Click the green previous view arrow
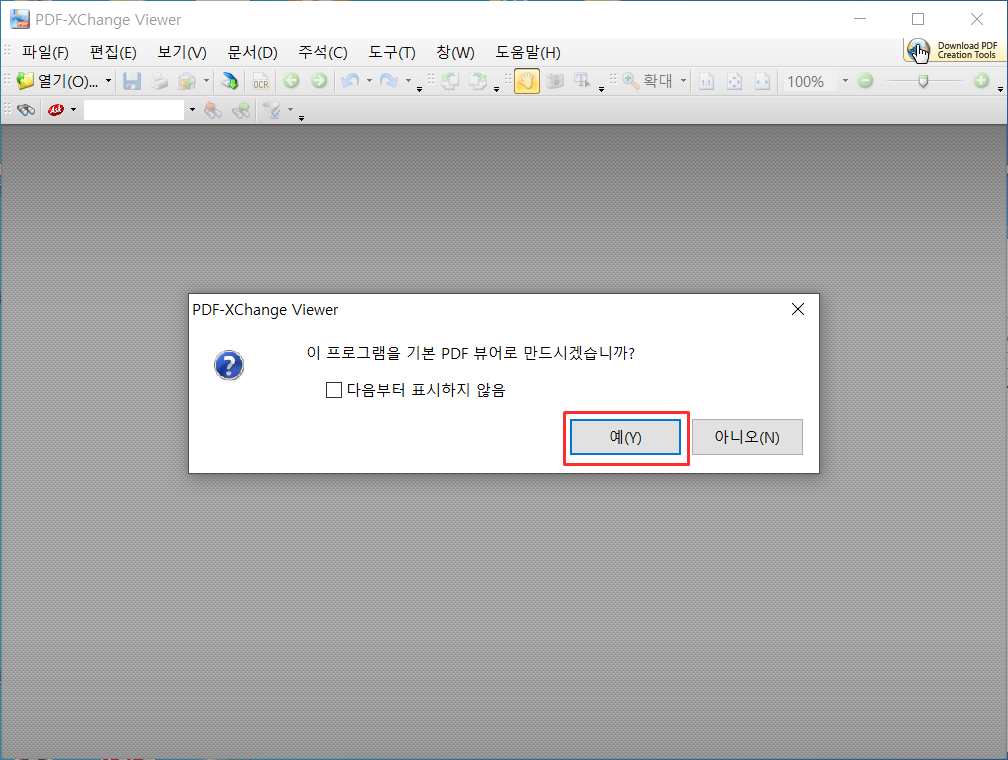The image size is (1008, 760). [x=291, y=81]
